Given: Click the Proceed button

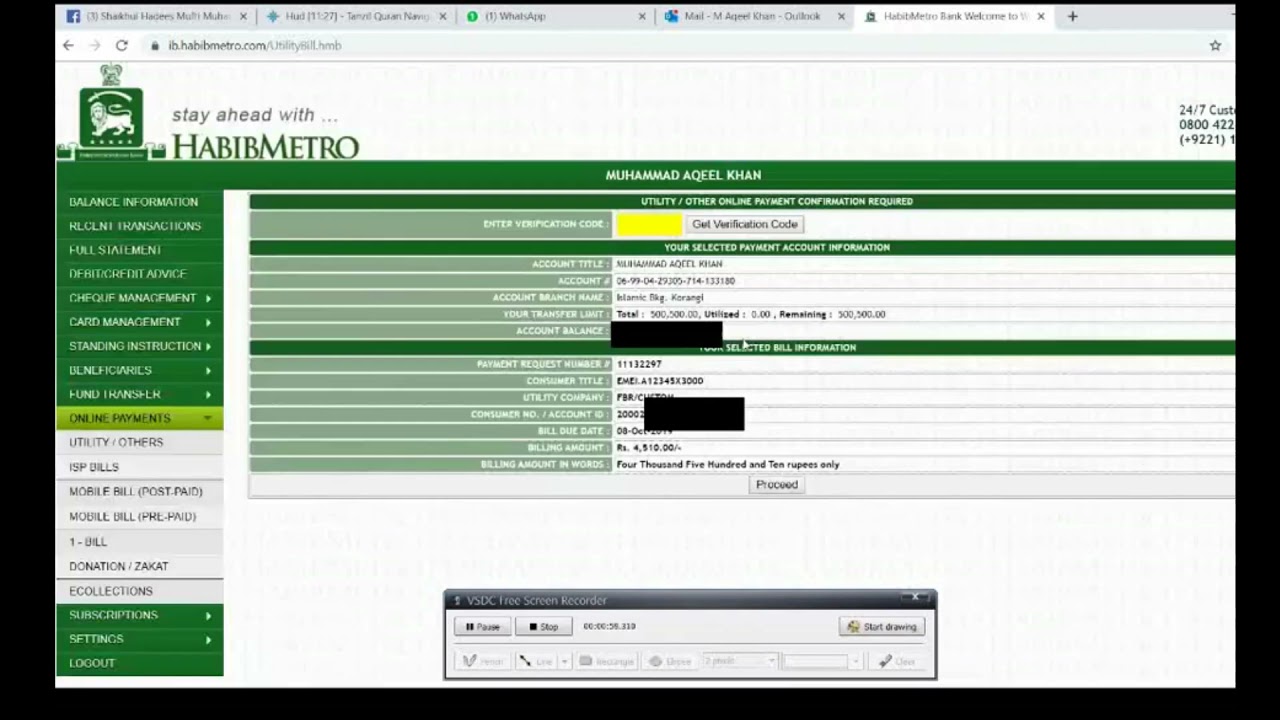Looking at the screenshot, I should point(777,485).
